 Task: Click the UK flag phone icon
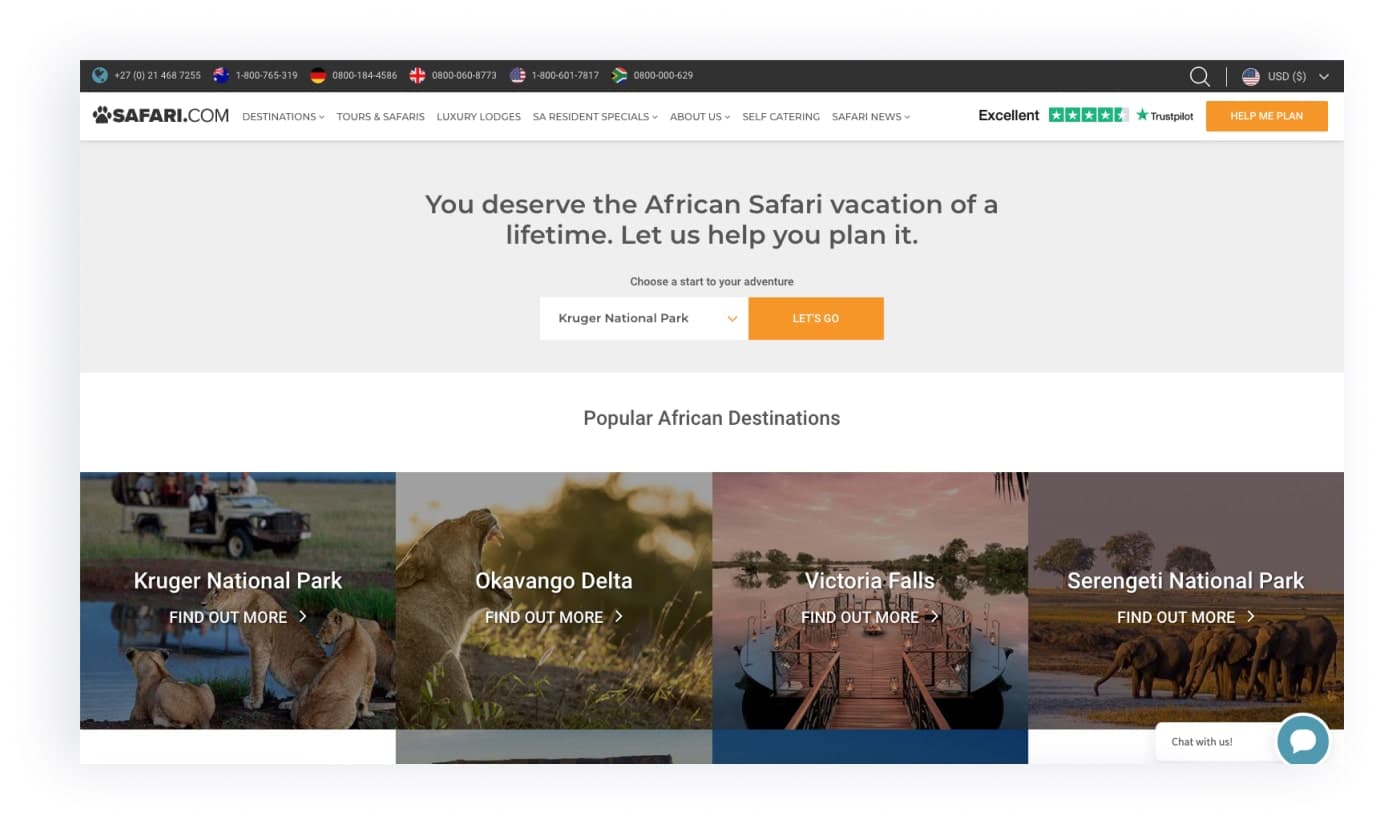click(417, 75)
